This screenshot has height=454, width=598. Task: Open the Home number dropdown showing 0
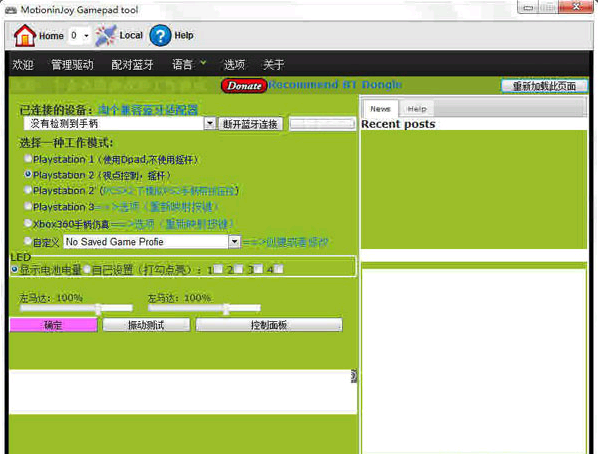pos(80,35)
